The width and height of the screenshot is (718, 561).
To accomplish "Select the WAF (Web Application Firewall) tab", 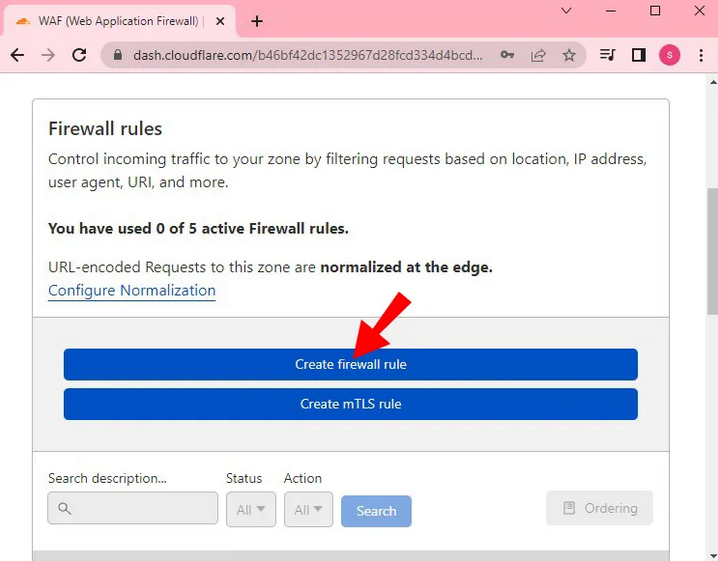I will tap(120, 21).
